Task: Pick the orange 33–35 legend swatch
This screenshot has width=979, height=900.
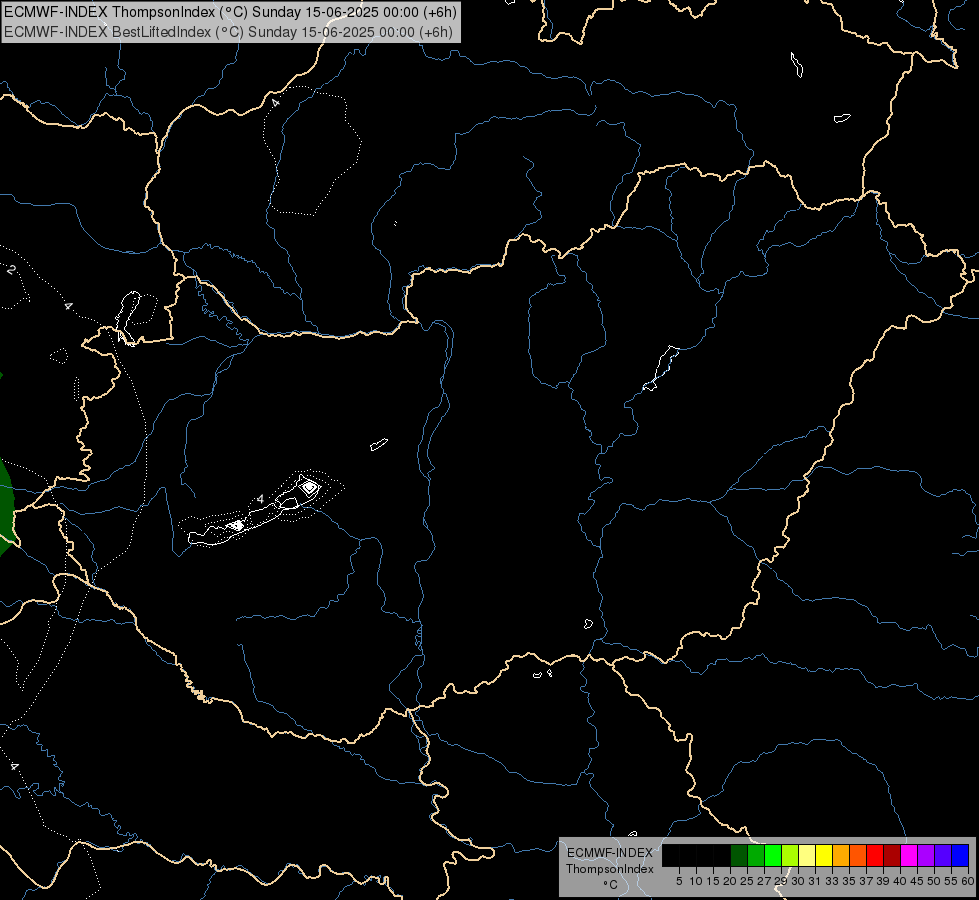Action: (841, 855)
